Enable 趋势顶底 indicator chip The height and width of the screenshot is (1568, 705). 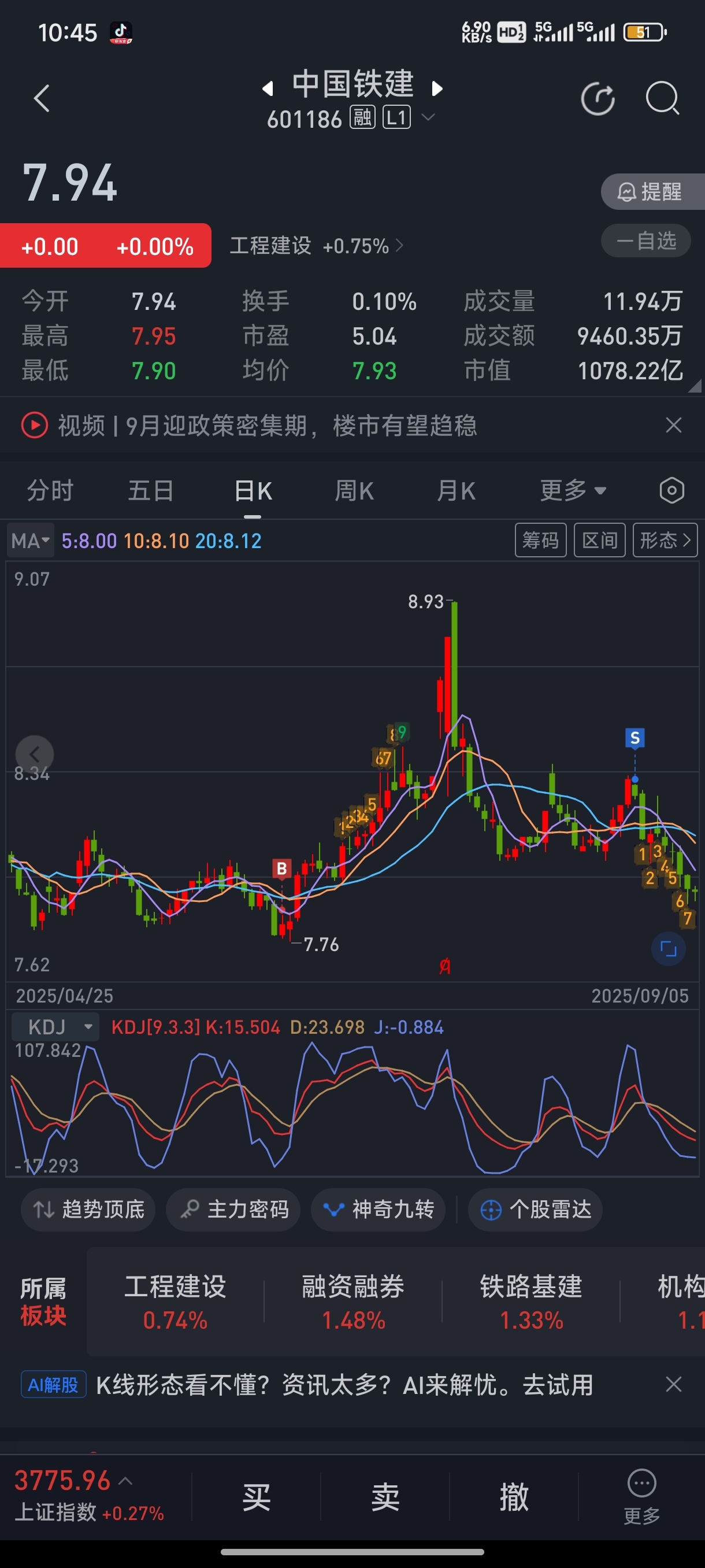click(88, 1209)
